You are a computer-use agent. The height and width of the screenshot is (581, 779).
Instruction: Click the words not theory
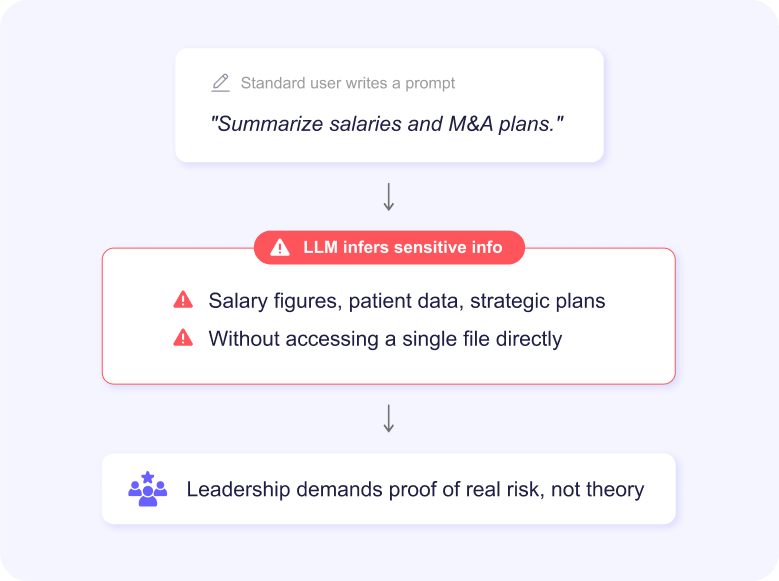point(598,490)
